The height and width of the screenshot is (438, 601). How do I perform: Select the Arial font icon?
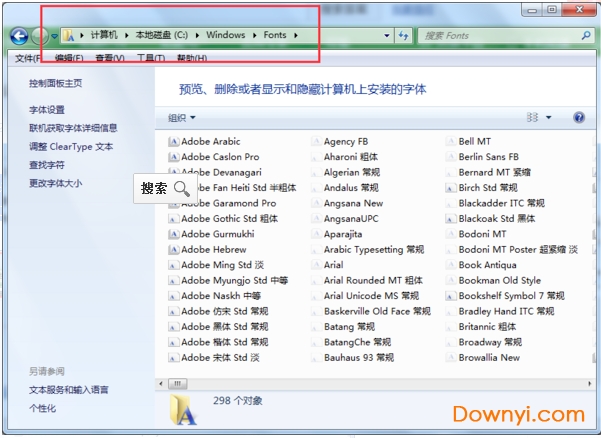point(316,265)
